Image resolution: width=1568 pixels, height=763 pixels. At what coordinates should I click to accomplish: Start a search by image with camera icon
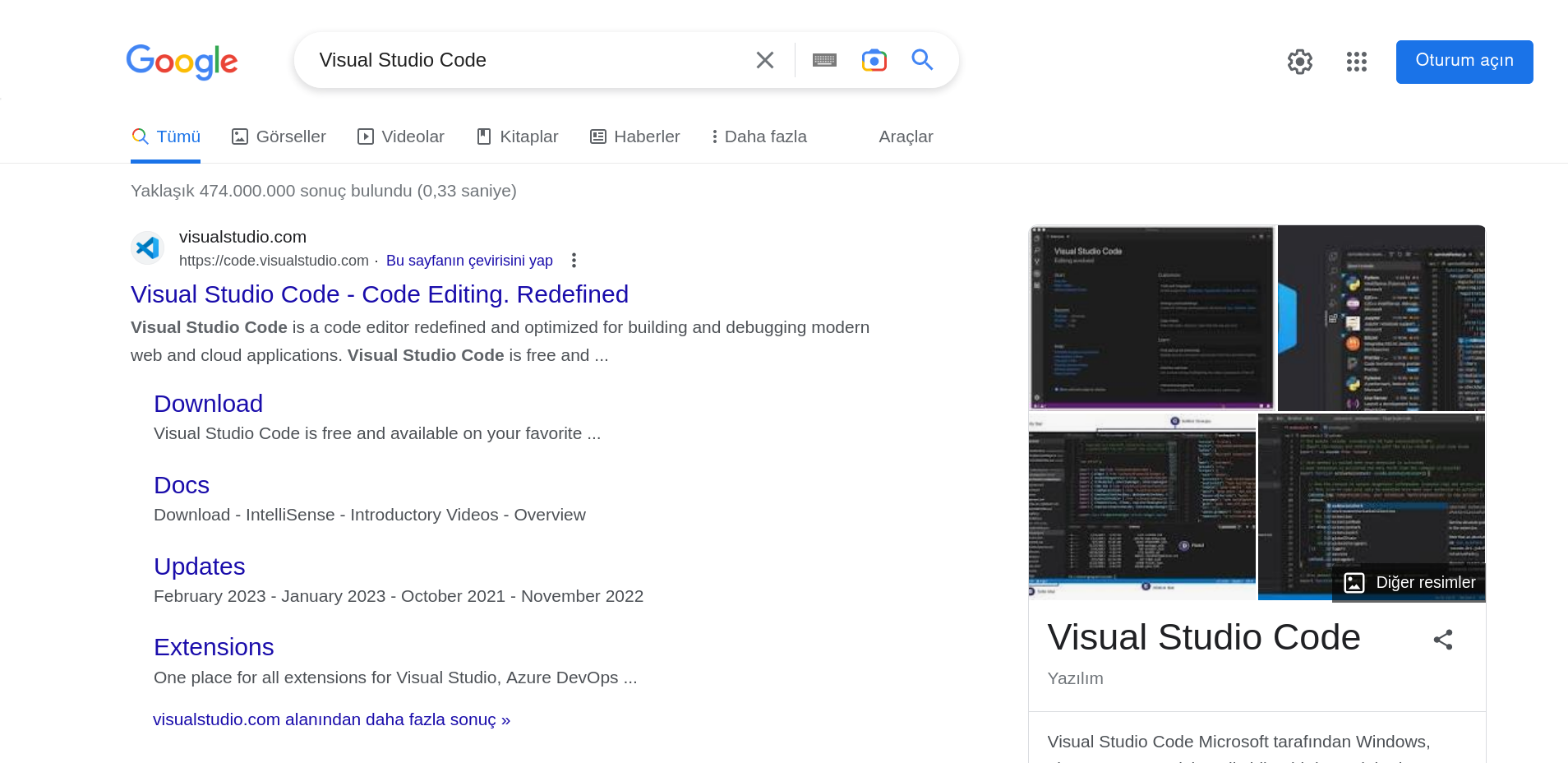[x=874, y=60]
